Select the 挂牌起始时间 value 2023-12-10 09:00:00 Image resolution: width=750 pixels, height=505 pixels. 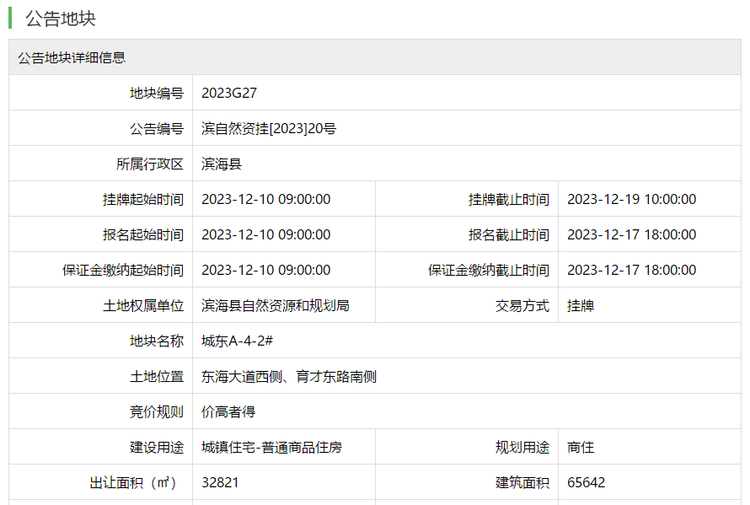pyautogui.click(x=266, y=199)
